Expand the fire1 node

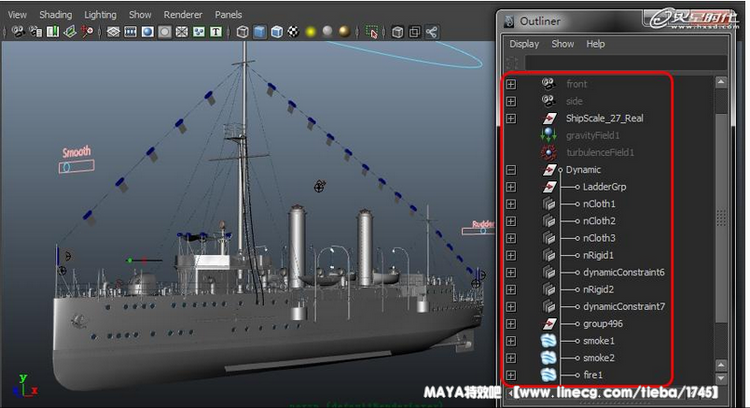(x=511, y=375)
